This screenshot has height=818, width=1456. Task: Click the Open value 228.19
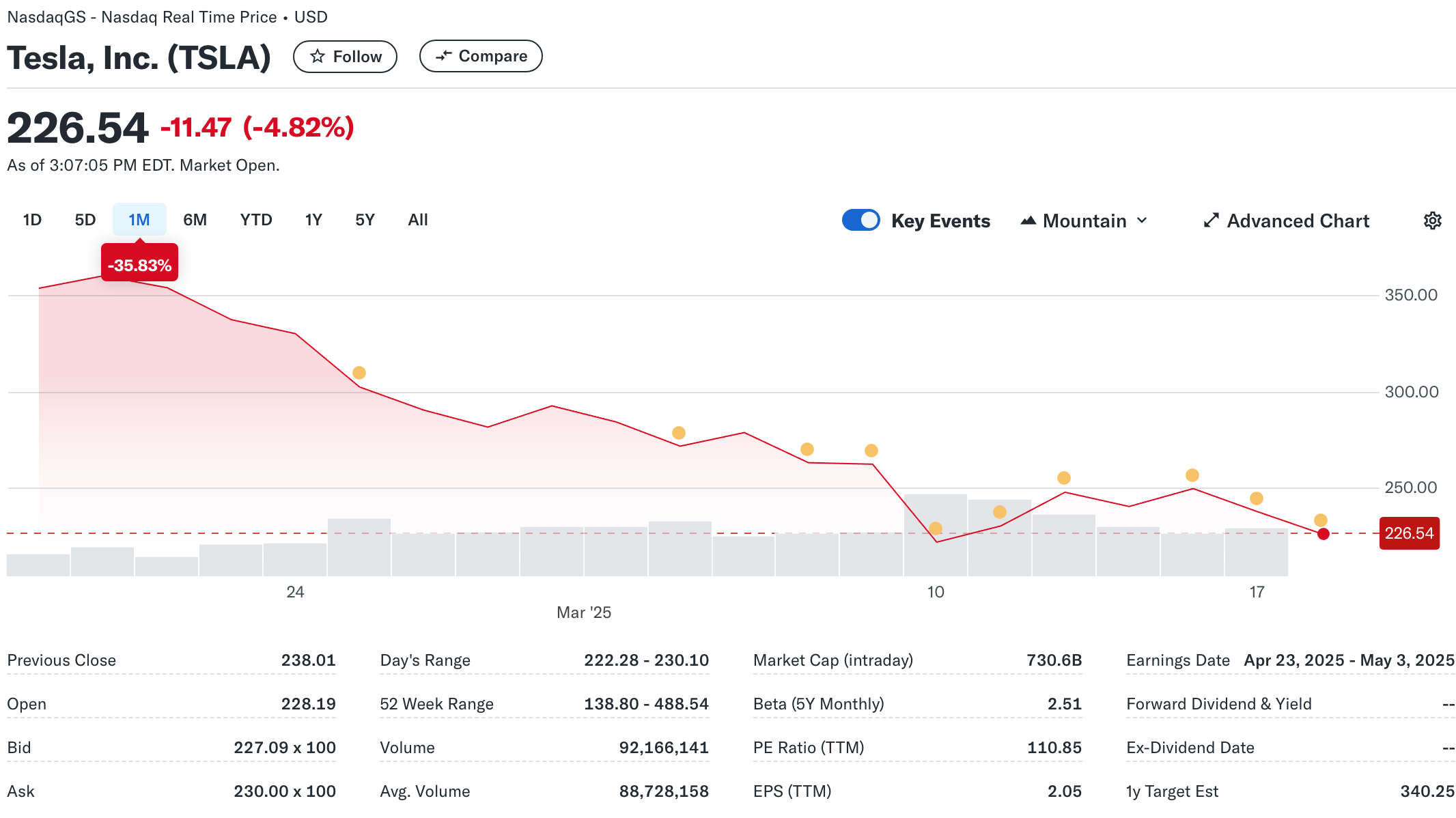[309, 704]
